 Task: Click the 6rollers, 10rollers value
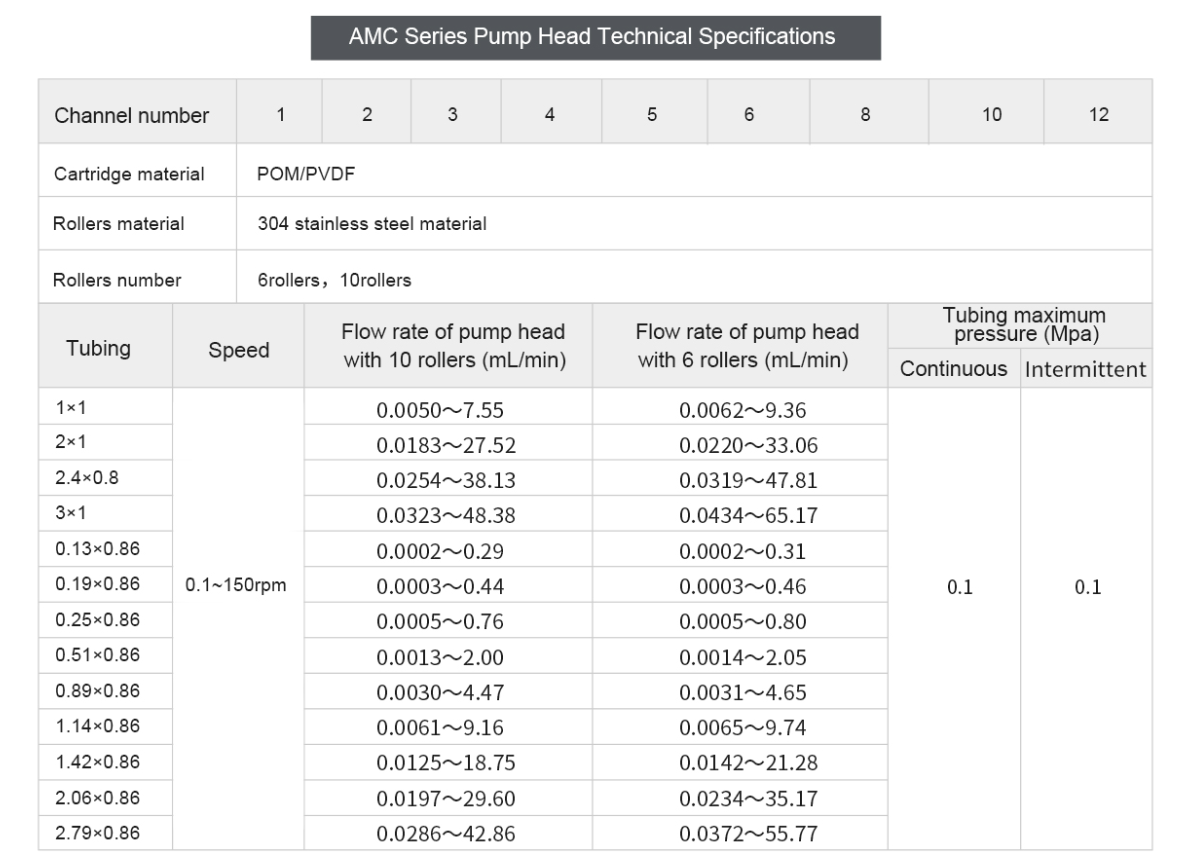pos(334,280)
